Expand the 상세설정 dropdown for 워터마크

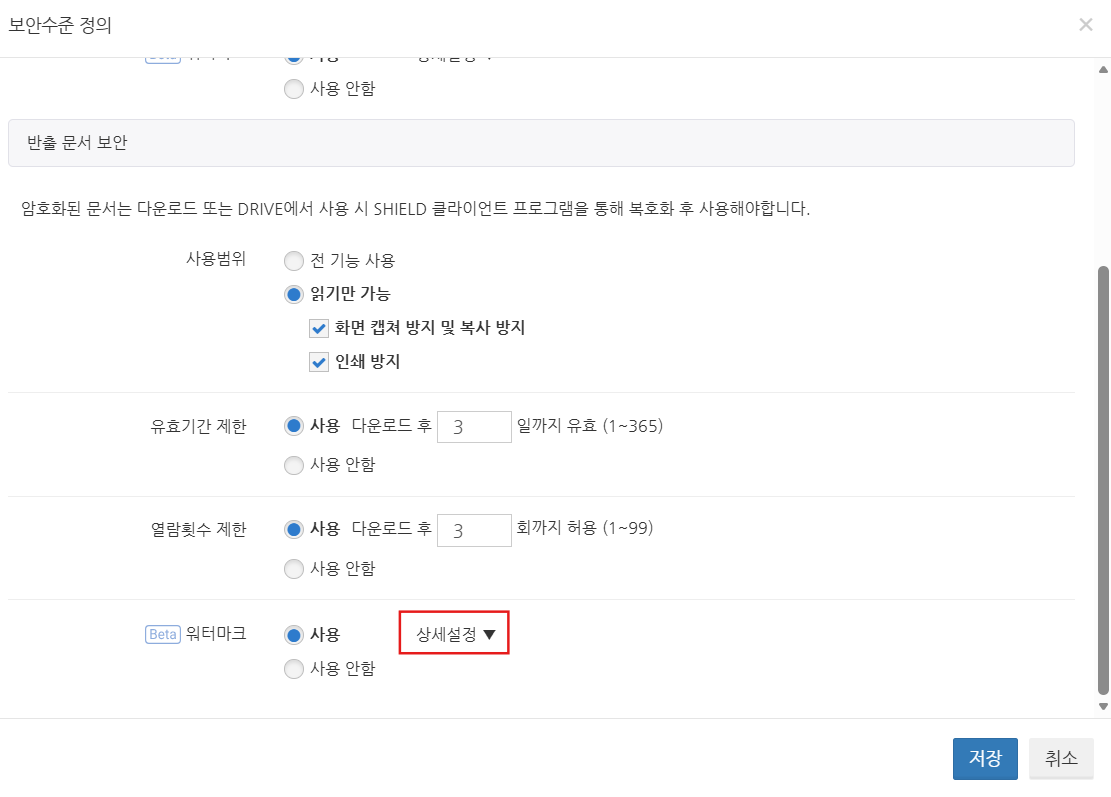coord(455,635)
